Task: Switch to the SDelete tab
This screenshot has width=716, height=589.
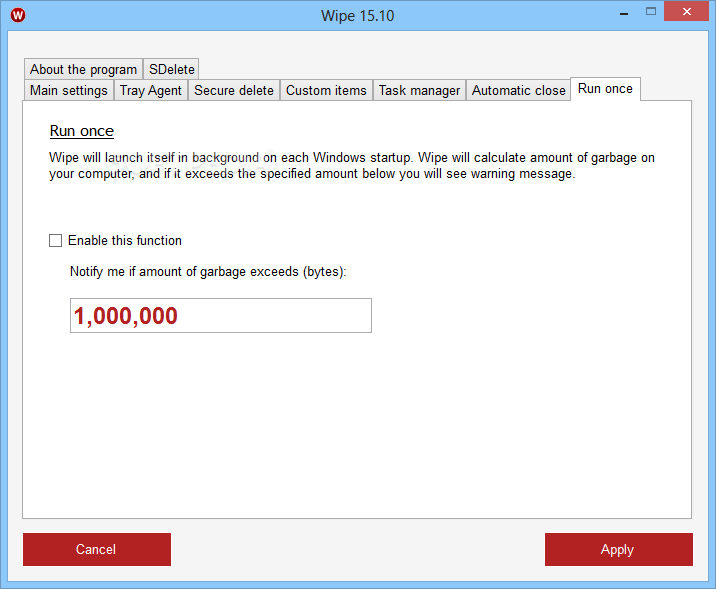Action: click(171, 69)
